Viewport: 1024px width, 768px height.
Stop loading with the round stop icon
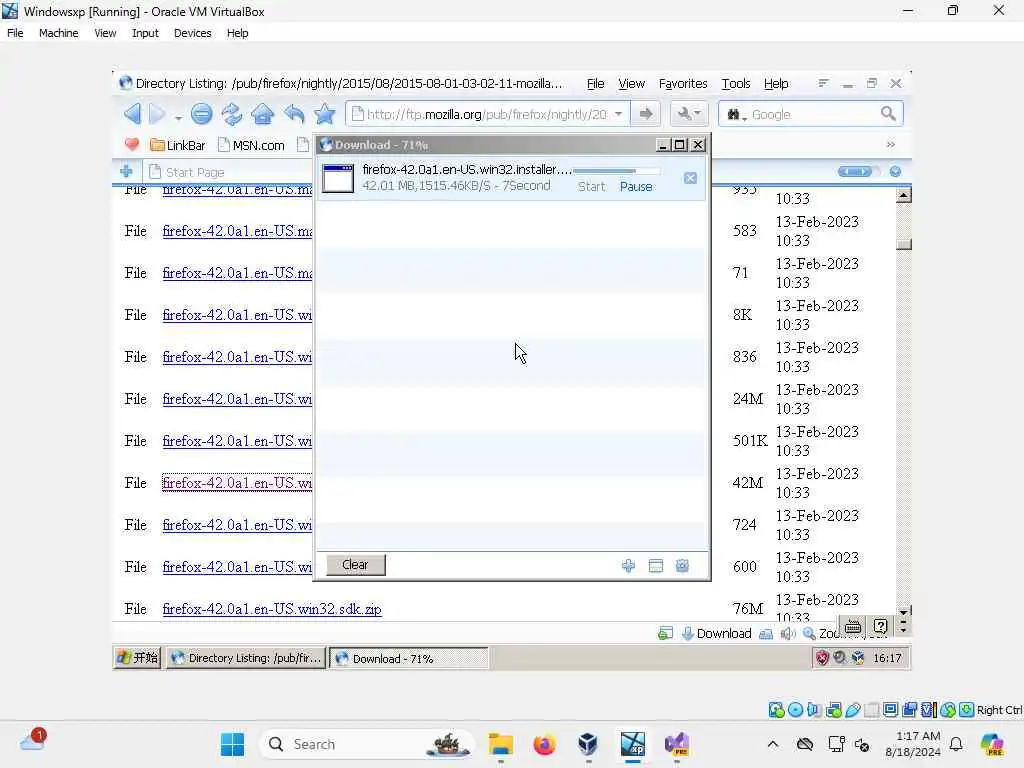pos(202,114)
